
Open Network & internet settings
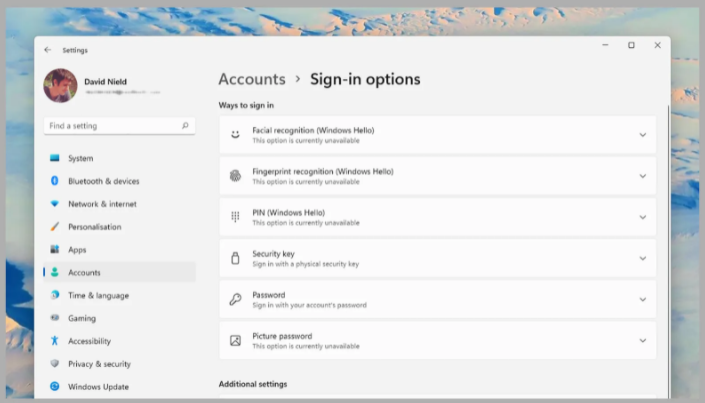point(120,204)
